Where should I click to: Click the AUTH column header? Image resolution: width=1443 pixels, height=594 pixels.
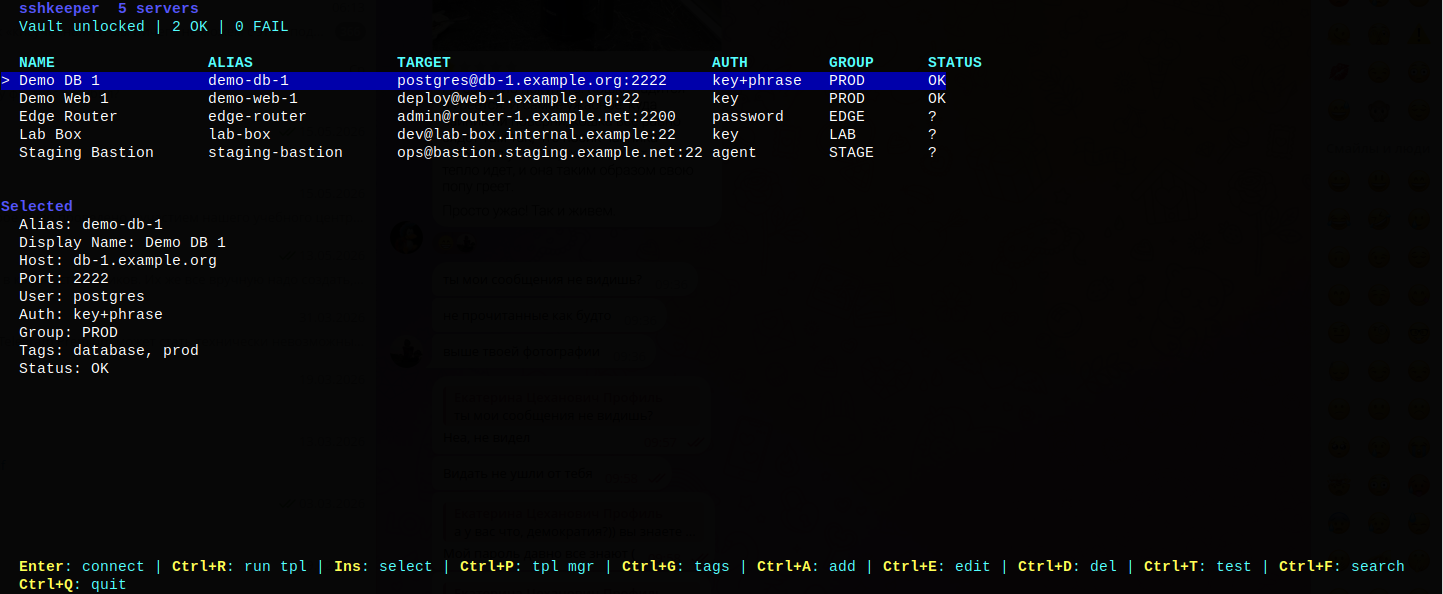click(x=730, y=62)
